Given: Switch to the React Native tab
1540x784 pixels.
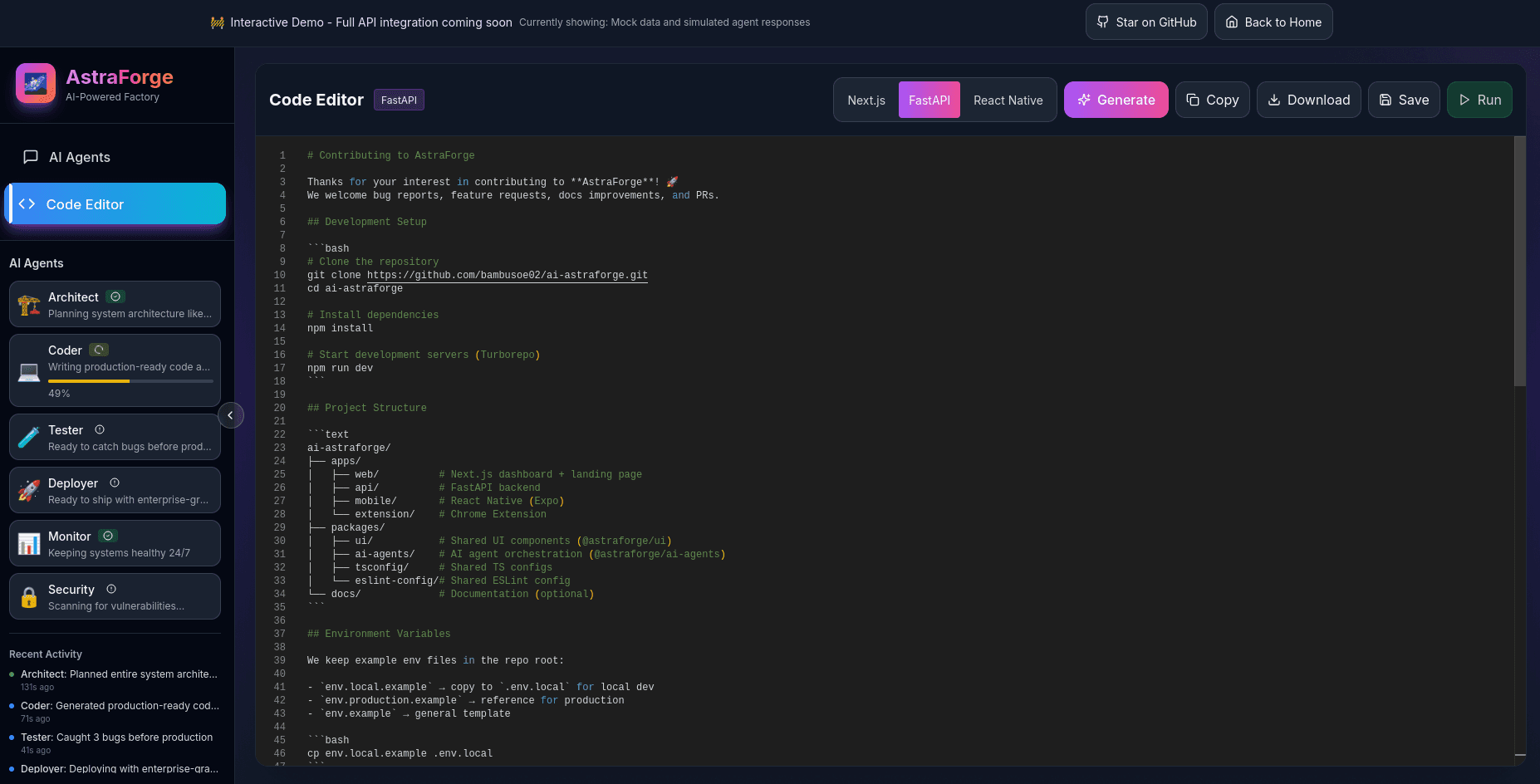Looking at the screenshot, I should [x=1008, y=100].
